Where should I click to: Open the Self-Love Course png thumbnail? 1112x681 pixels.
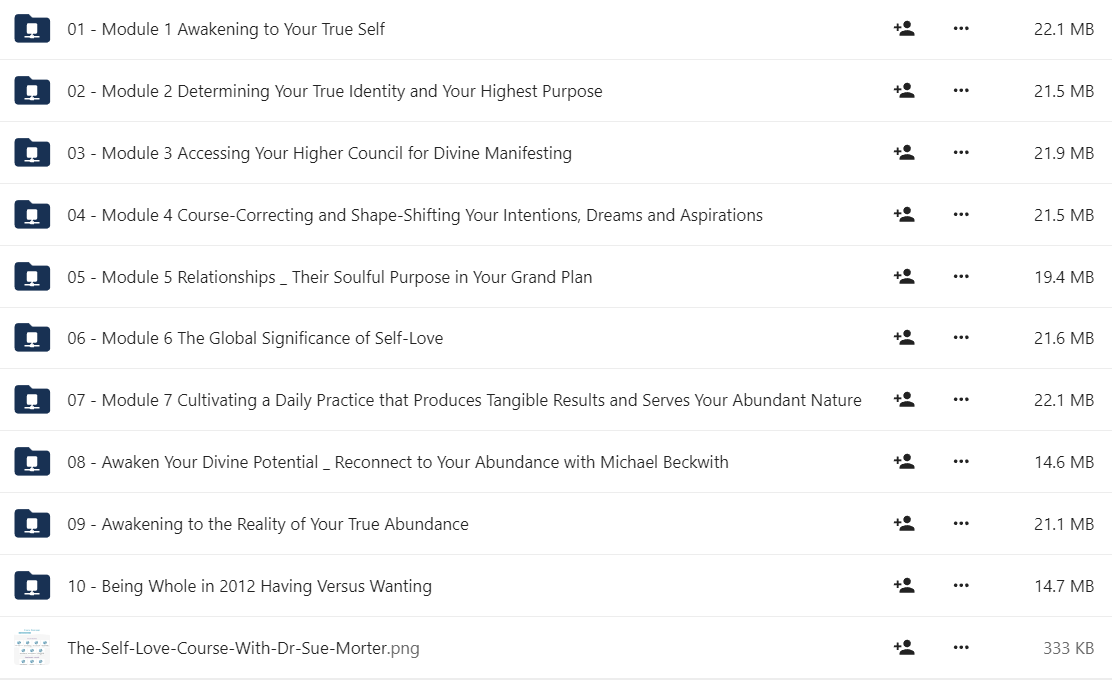[x=32, y=648]
